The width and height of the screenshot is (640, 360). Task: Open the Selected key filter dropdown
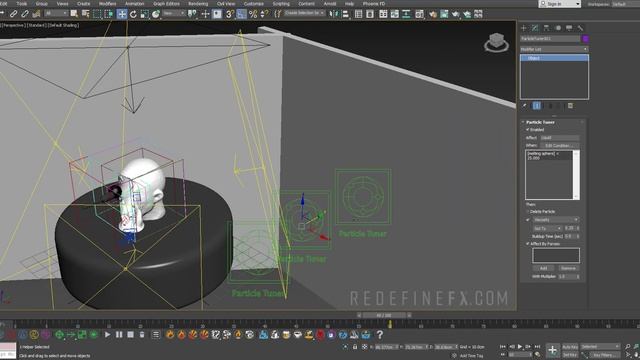(600, 347)
